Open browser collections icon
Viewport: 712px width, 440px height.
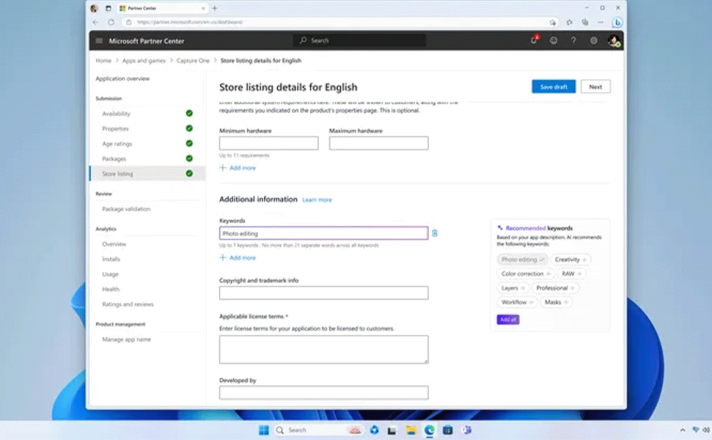pos(585,22)
